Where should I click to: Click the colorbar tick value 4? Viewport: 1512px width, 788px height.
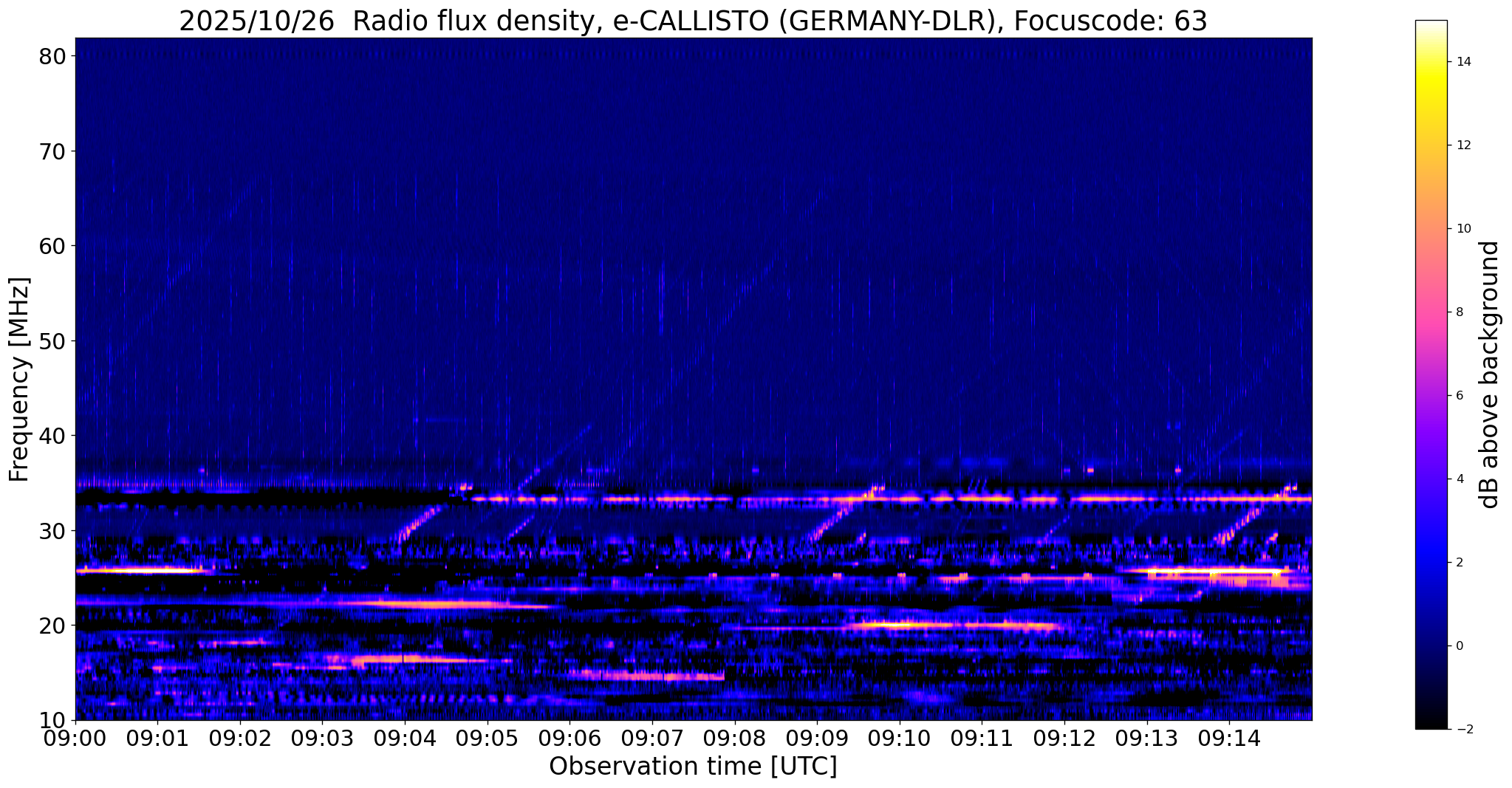pos(1460,479)
